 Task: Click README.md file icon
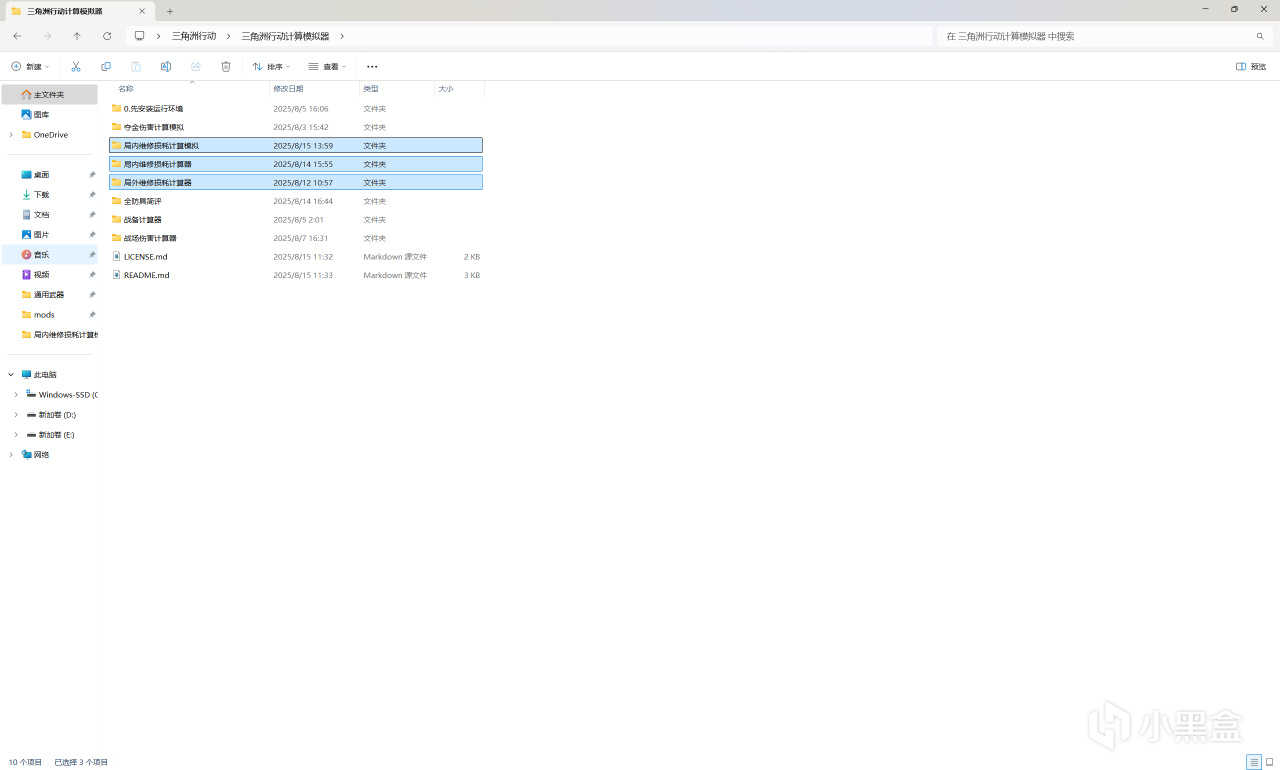(x=116, y=275)
